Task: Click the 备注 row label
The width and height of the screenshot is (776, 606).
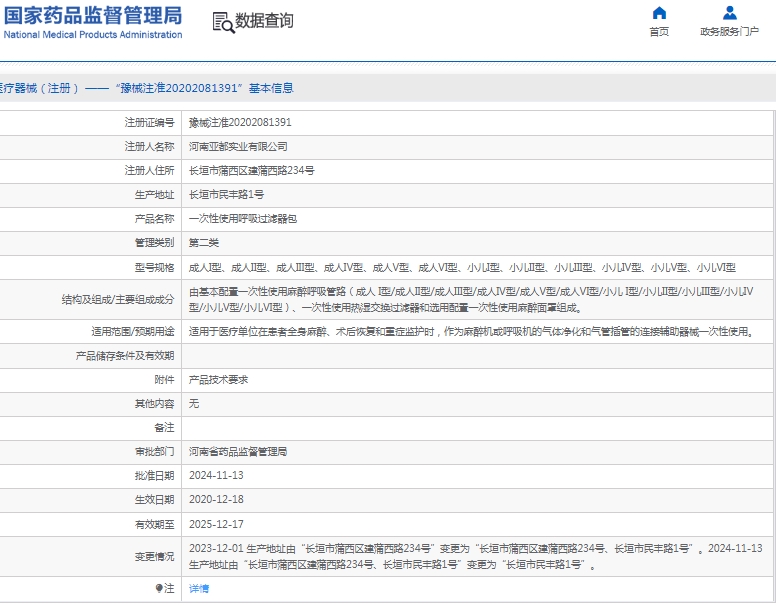Action: (164, 428)
